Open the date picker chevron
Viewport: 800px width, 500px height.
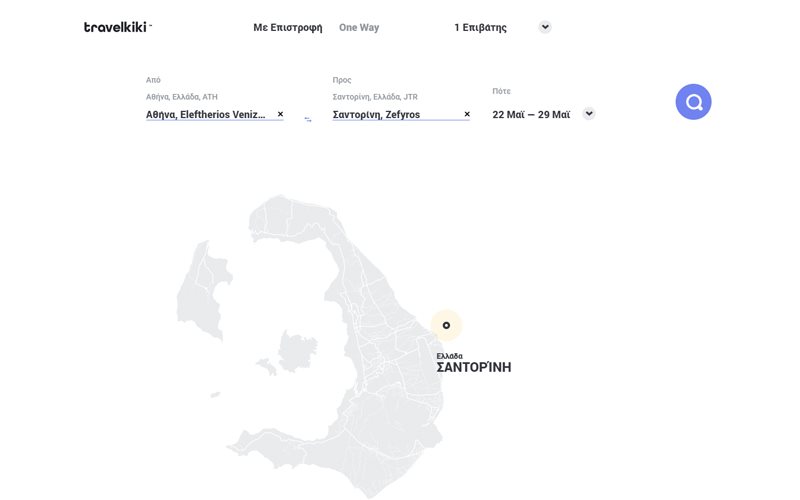click(x=589, y=114)
